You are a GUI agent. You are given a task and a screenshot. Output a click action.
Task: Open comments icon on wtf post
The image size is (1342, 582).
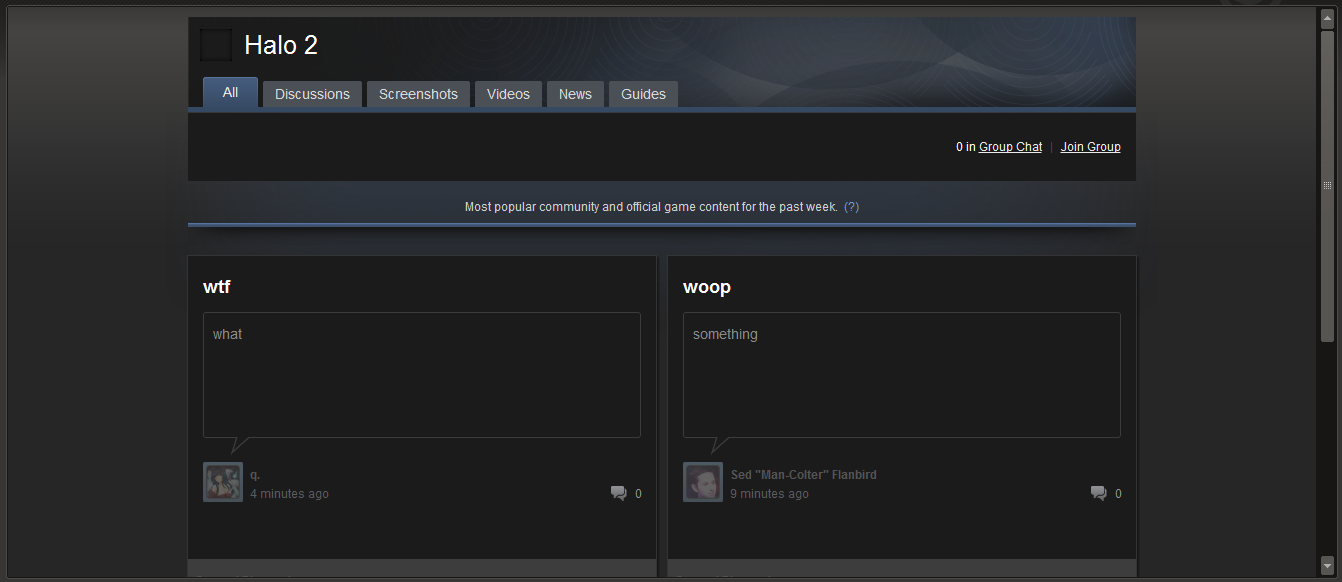(x=618, y=493)
